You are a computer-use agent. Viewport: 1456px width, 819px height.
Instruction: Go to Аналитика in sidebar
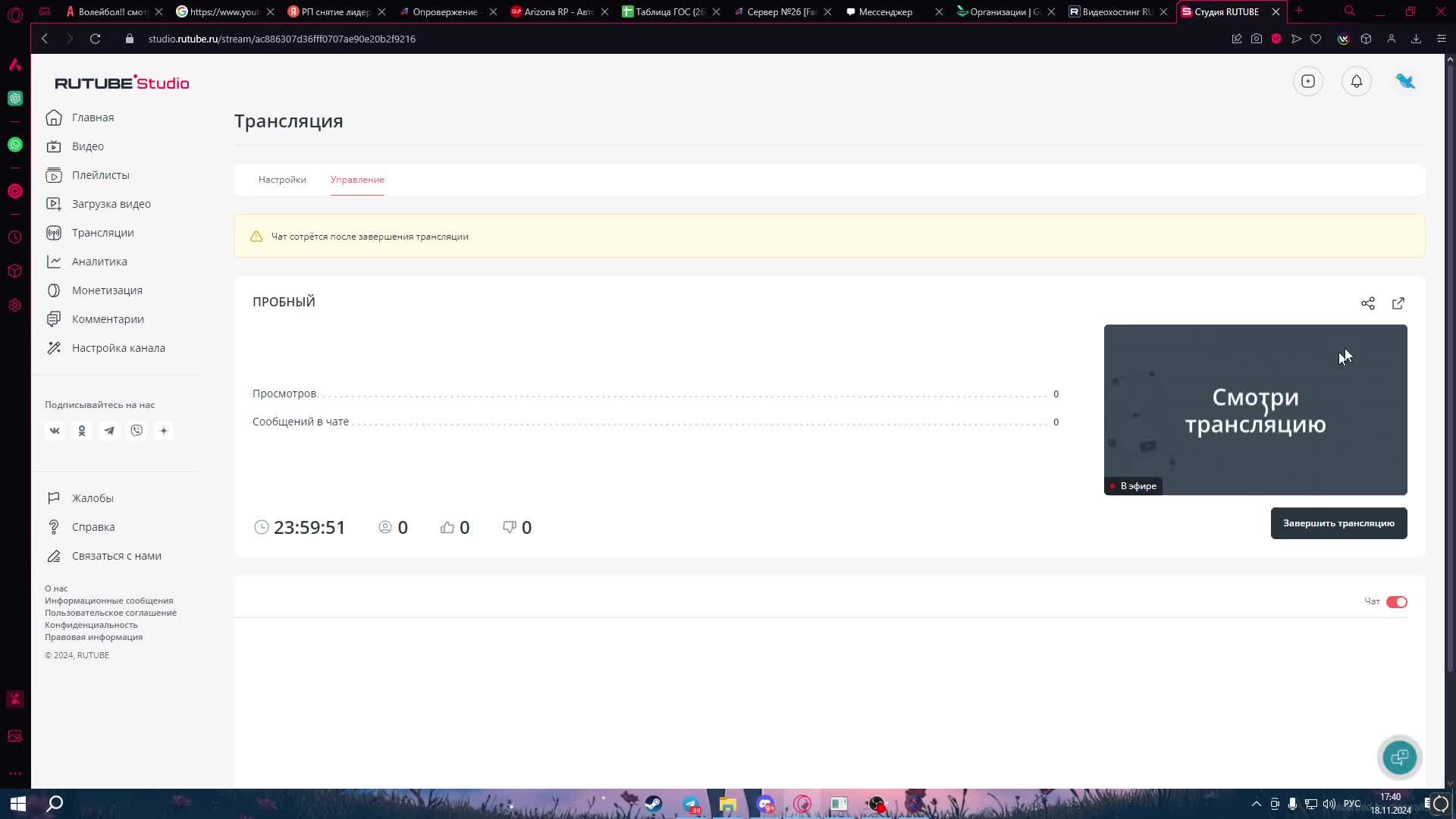tap(99, 262)
